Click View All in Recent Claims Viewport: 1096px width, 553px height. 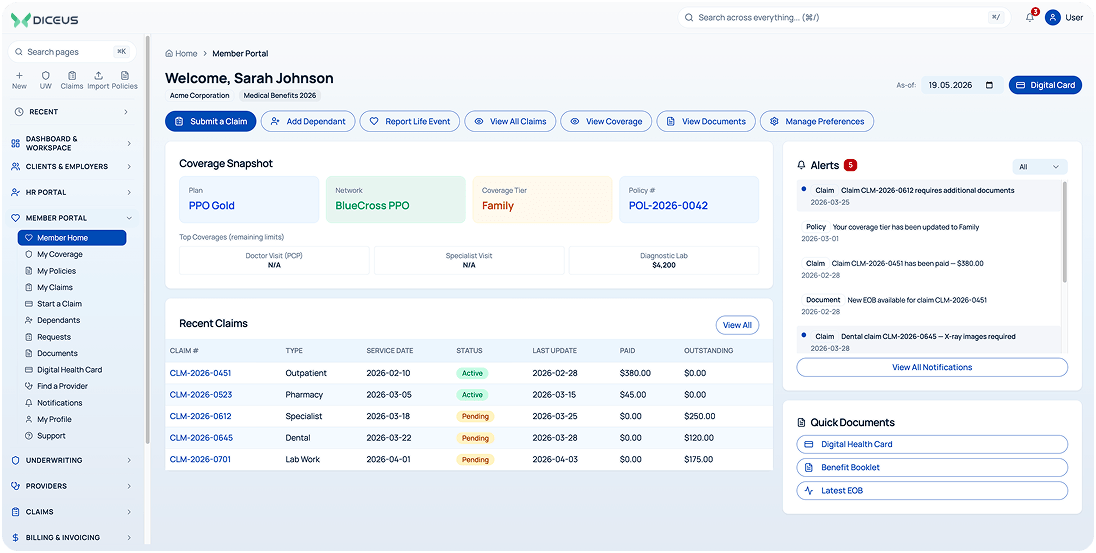[x=737, y=325]
